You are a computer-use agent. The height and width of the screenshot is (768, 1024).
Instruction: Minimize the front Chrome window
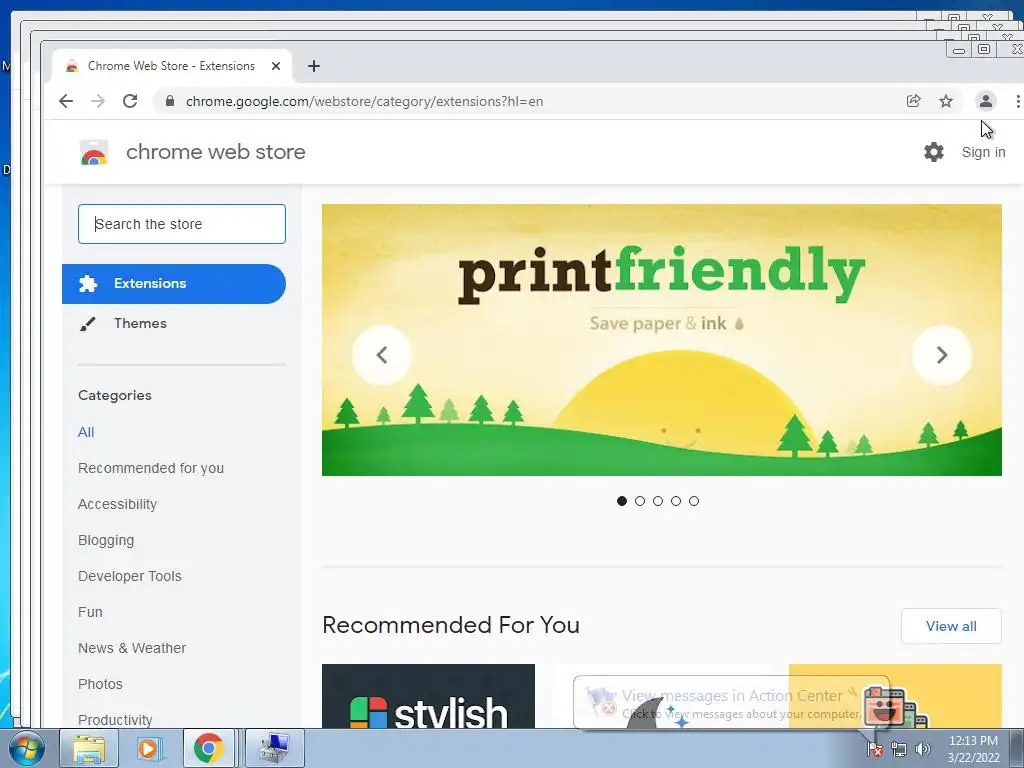click(x=959, y=50)
